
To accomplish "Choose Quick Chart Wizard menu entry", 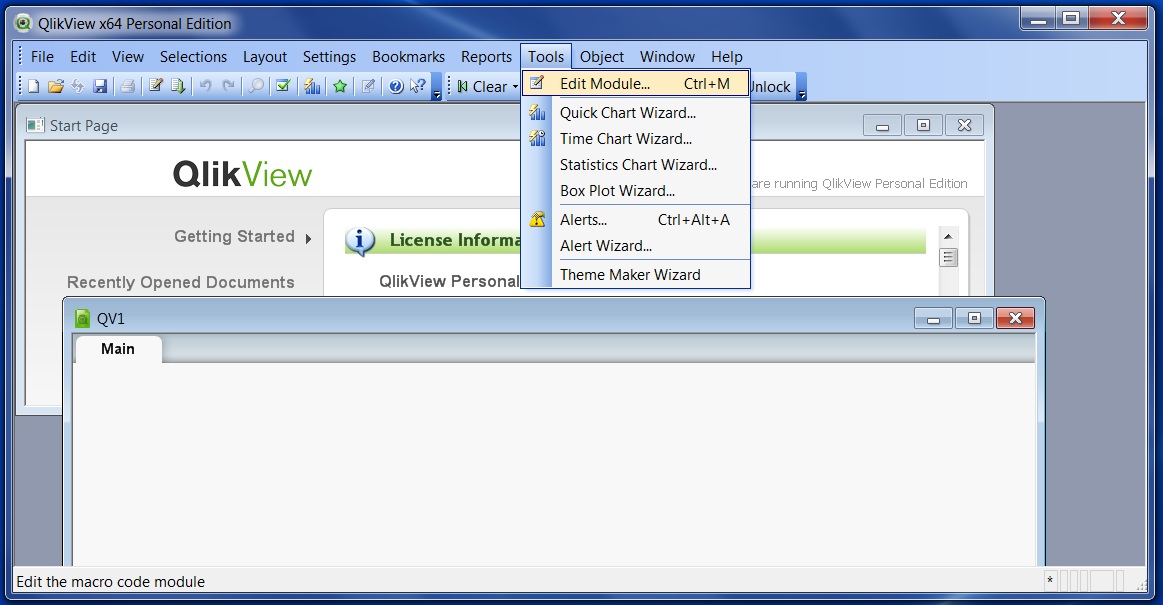I will click(x=636, y=113).
